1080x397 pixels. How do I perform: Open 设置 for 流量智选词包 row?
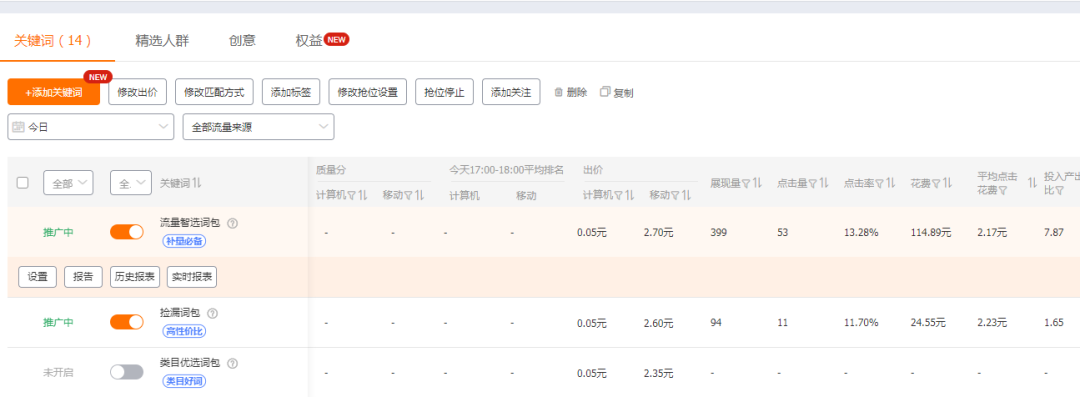38,277
